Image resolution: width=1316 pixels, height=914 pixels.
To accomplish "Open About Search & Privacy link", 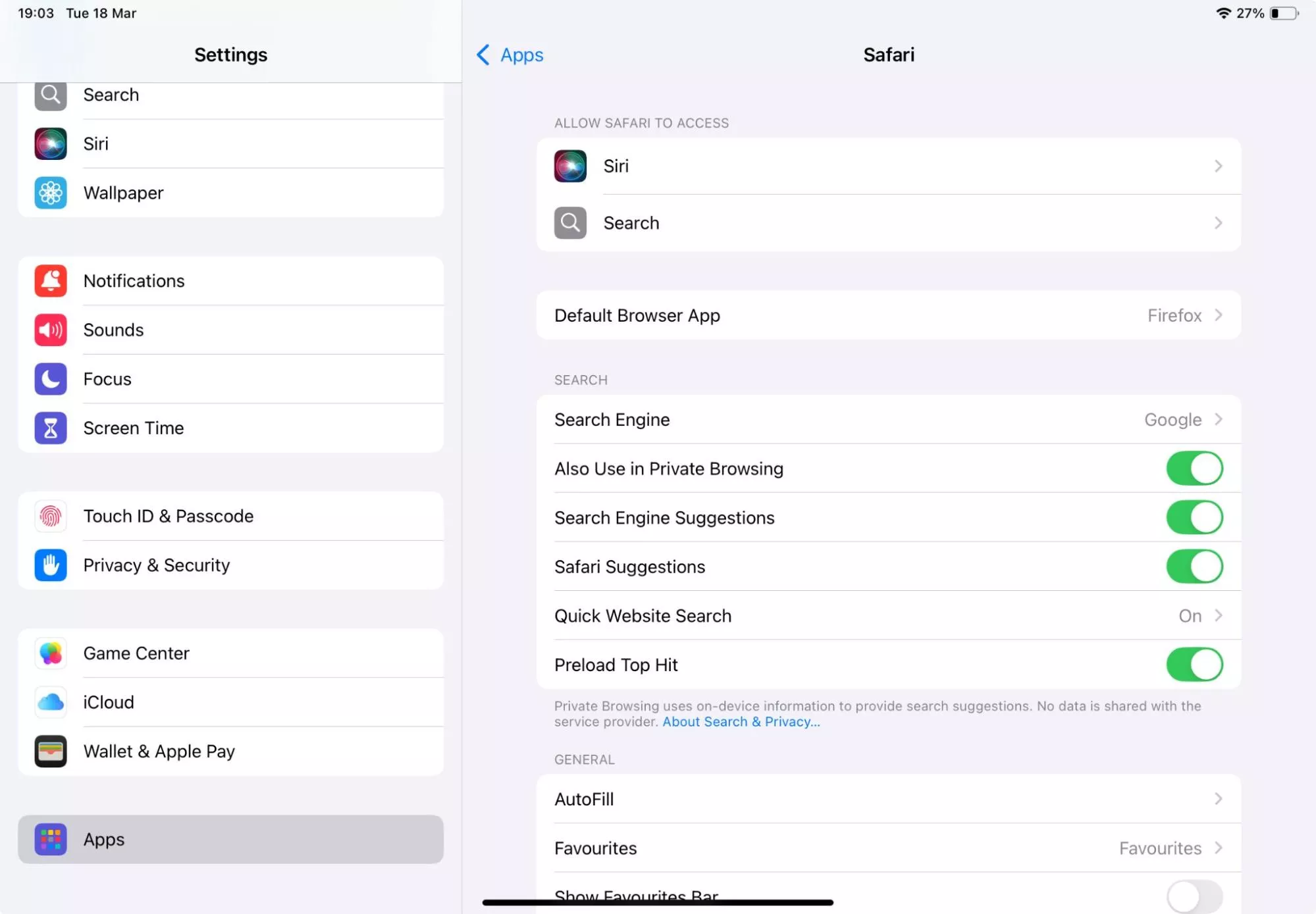I will pos(741,722).
